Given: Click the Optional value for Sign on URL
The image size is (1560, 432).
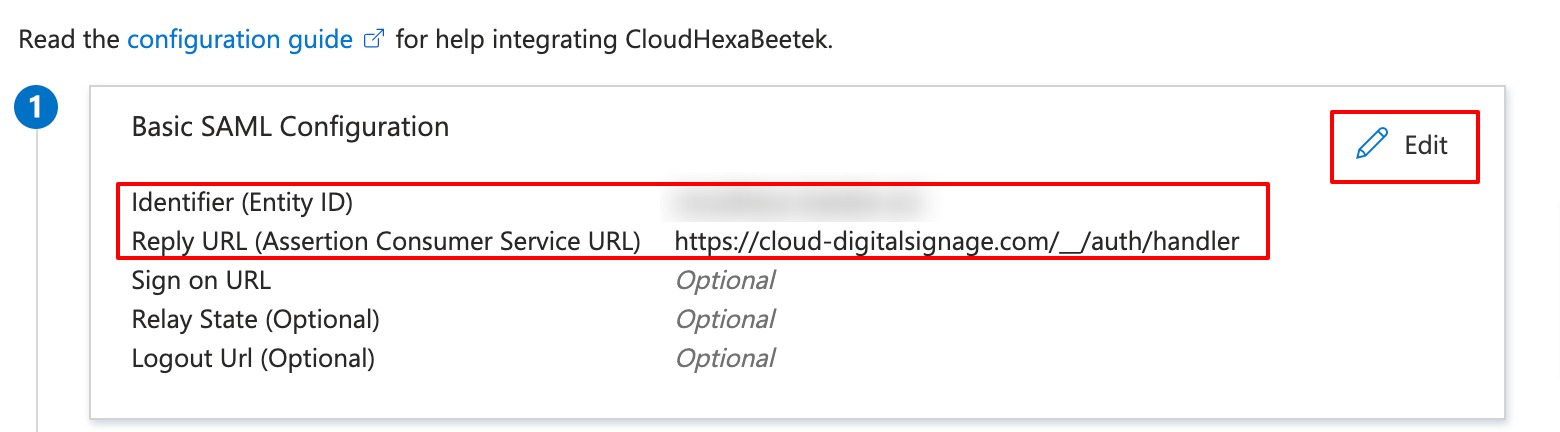Looking at the screenshot, I should [725, 280].
